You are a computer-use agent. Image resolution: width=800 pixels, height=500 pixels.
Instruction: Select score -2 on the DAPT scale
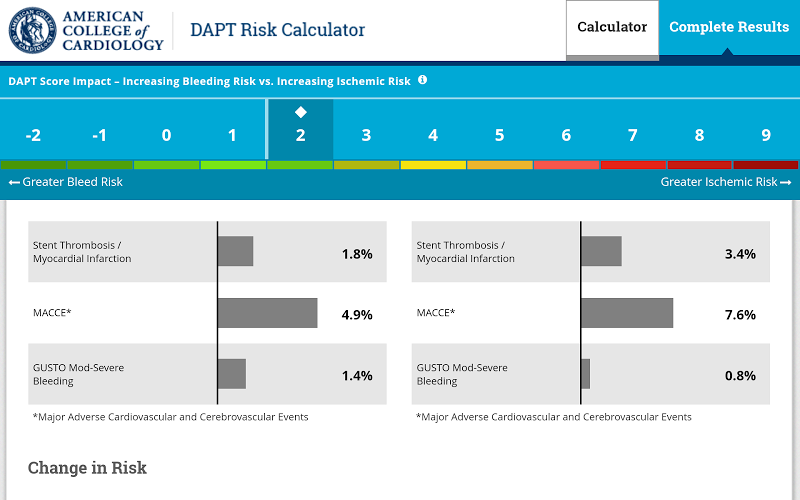[33, 135]
